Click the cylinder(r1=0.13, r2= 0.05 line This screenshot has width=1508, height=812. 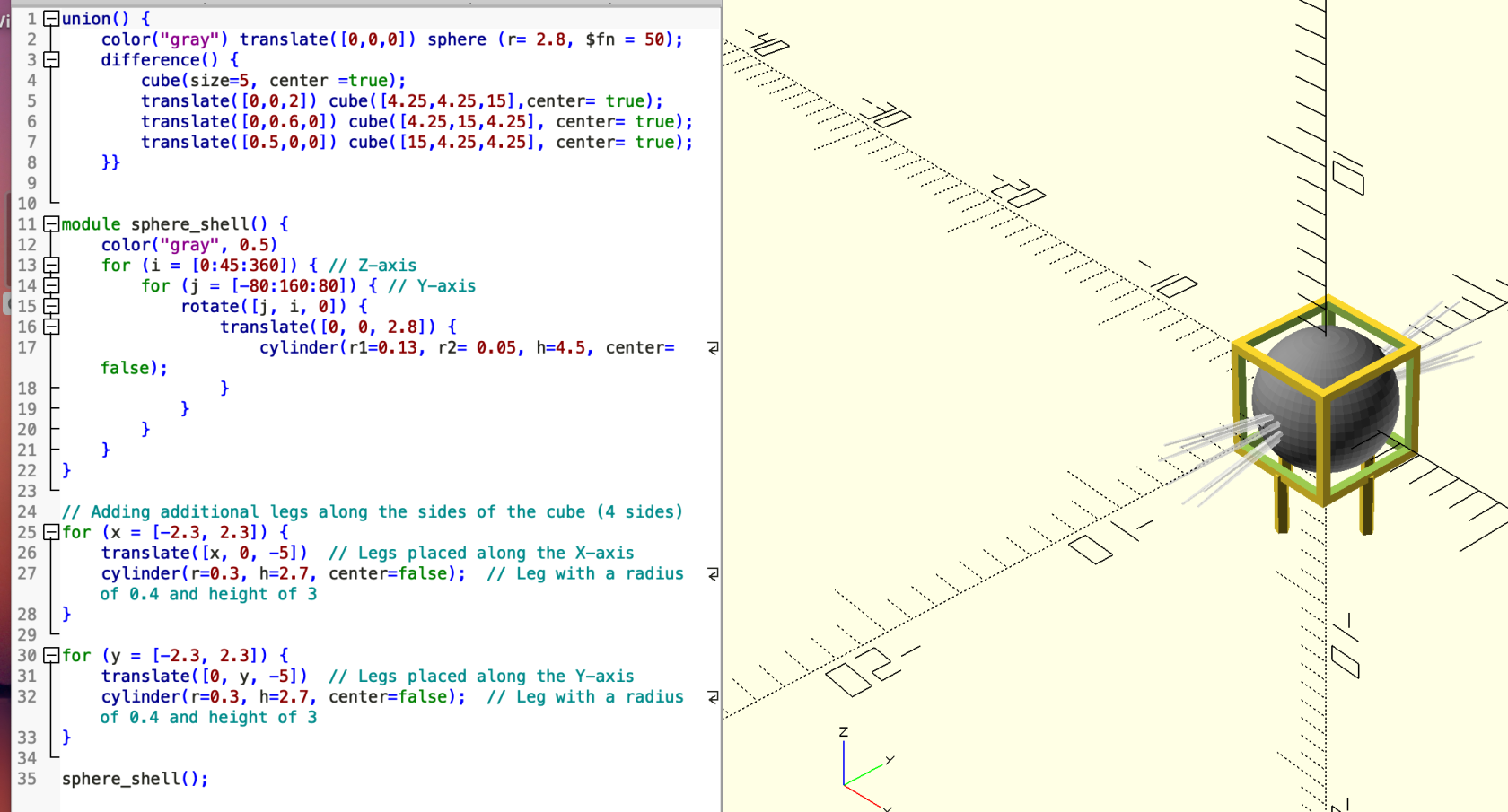pos(467,348)
